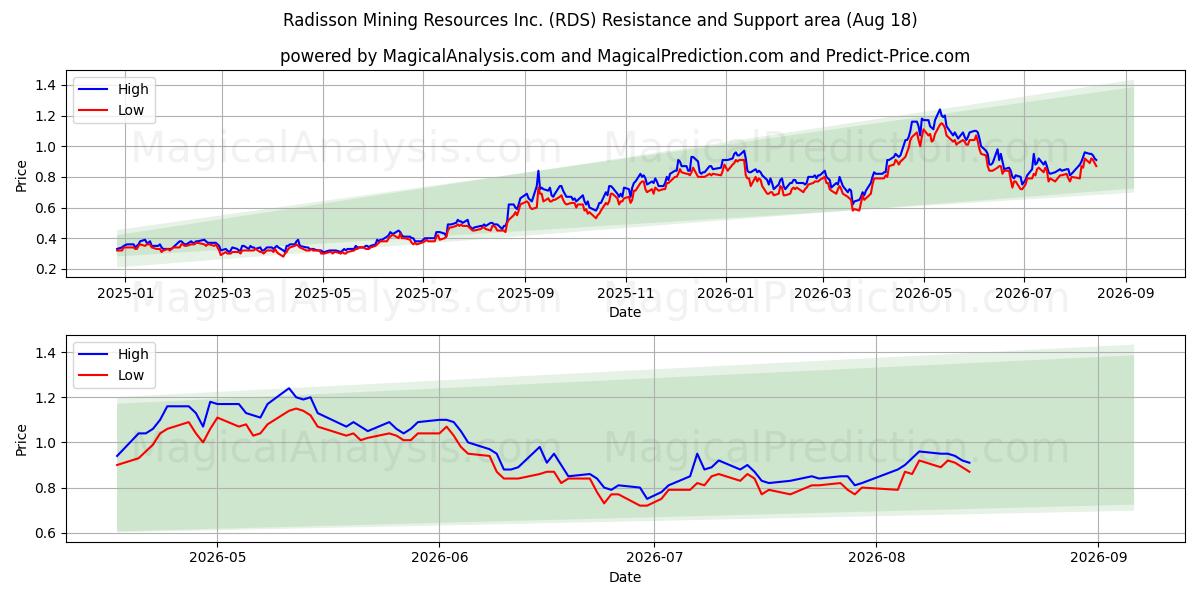The image size is (1200, 600).
Task: Click top chart x-axis label '2026-05'
Action: click(x=923, y=294)
